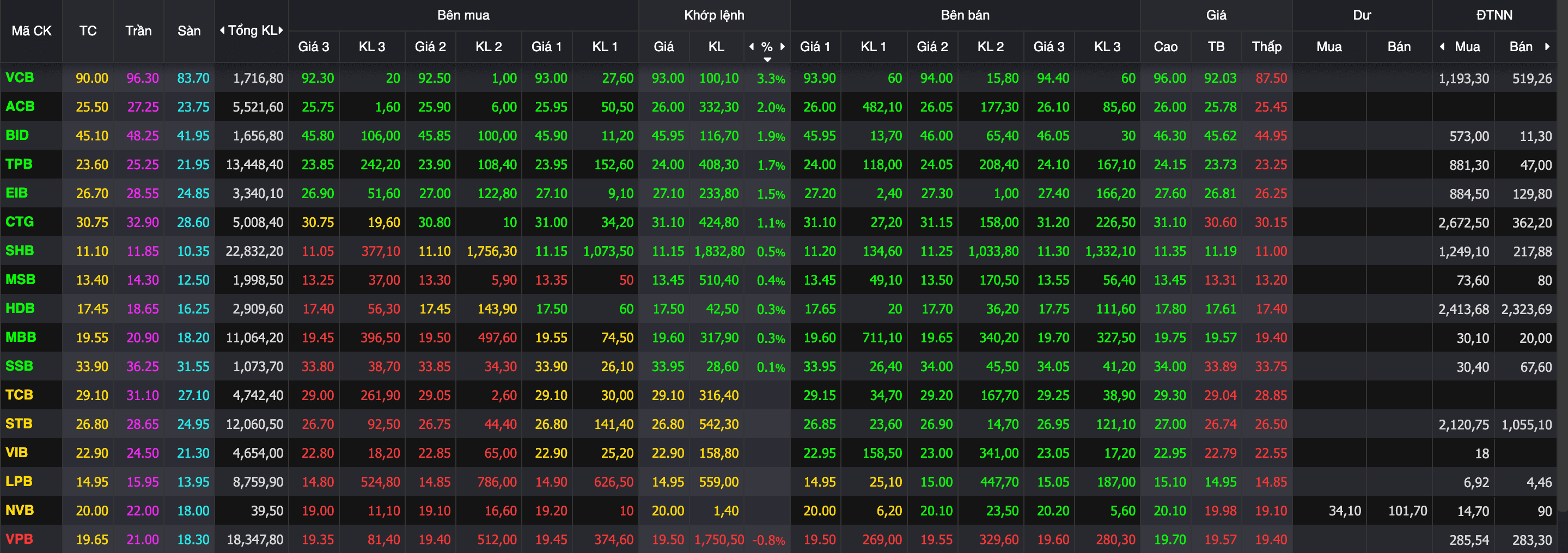
Task: Click VIB foreign buy value 18
Action: pos(1481,453)
